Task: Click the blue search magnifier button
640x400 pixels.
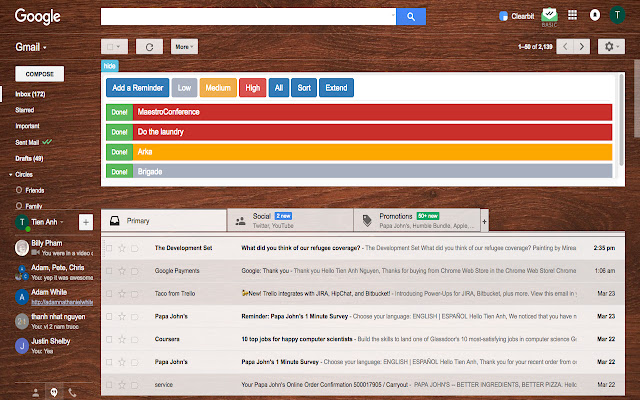Action: [411, 17]
